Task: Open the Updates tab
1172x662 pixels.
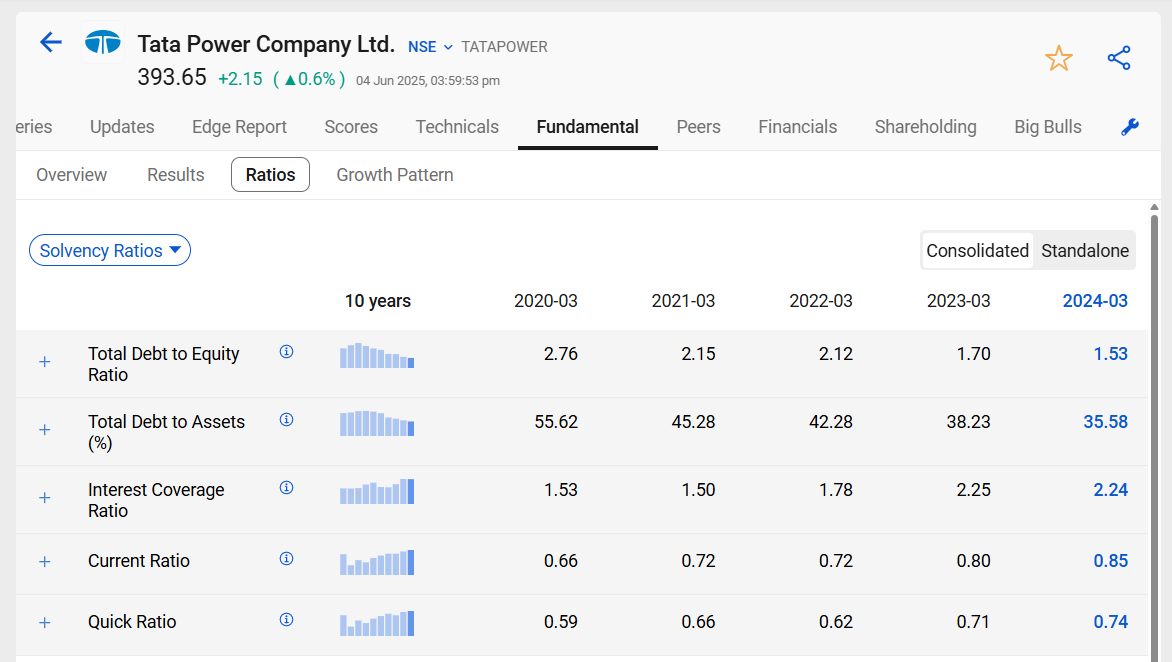Action: point(122,127)
